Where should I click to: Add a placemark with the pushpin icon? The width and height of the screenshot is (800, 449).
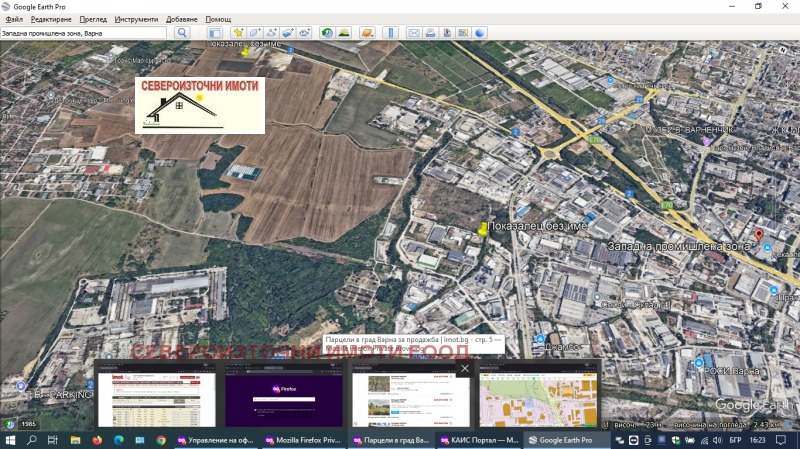pyautogui.click(x=238, y=33)
